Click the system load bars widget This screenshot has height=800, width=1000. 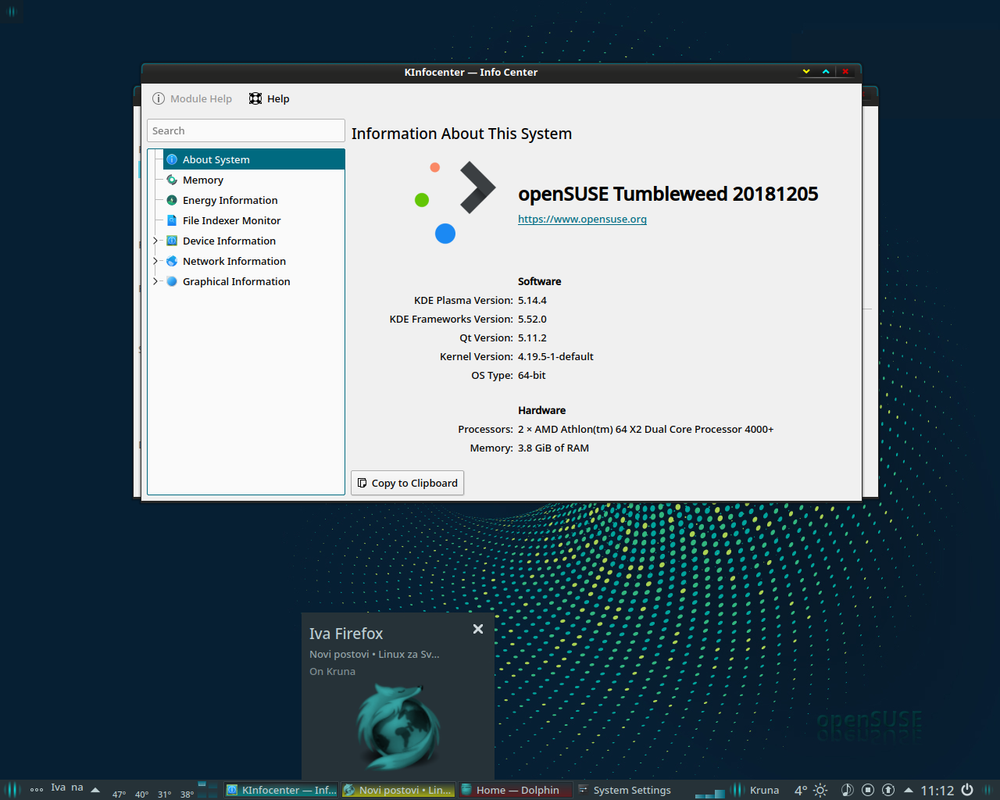[x=710, y=792]
